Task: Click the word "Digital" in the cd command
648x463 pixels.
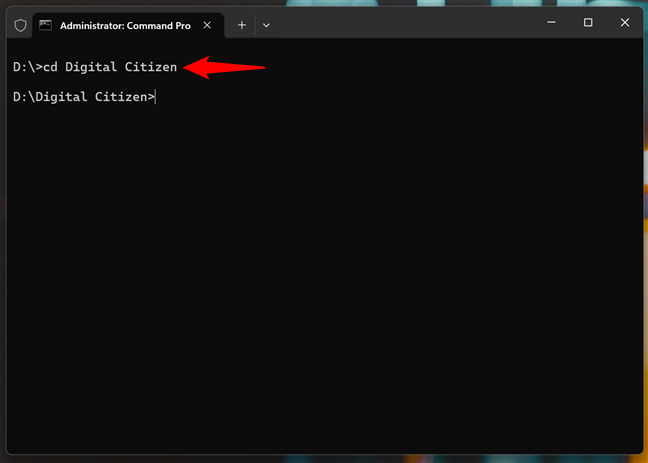Action: tap(91, 68)
